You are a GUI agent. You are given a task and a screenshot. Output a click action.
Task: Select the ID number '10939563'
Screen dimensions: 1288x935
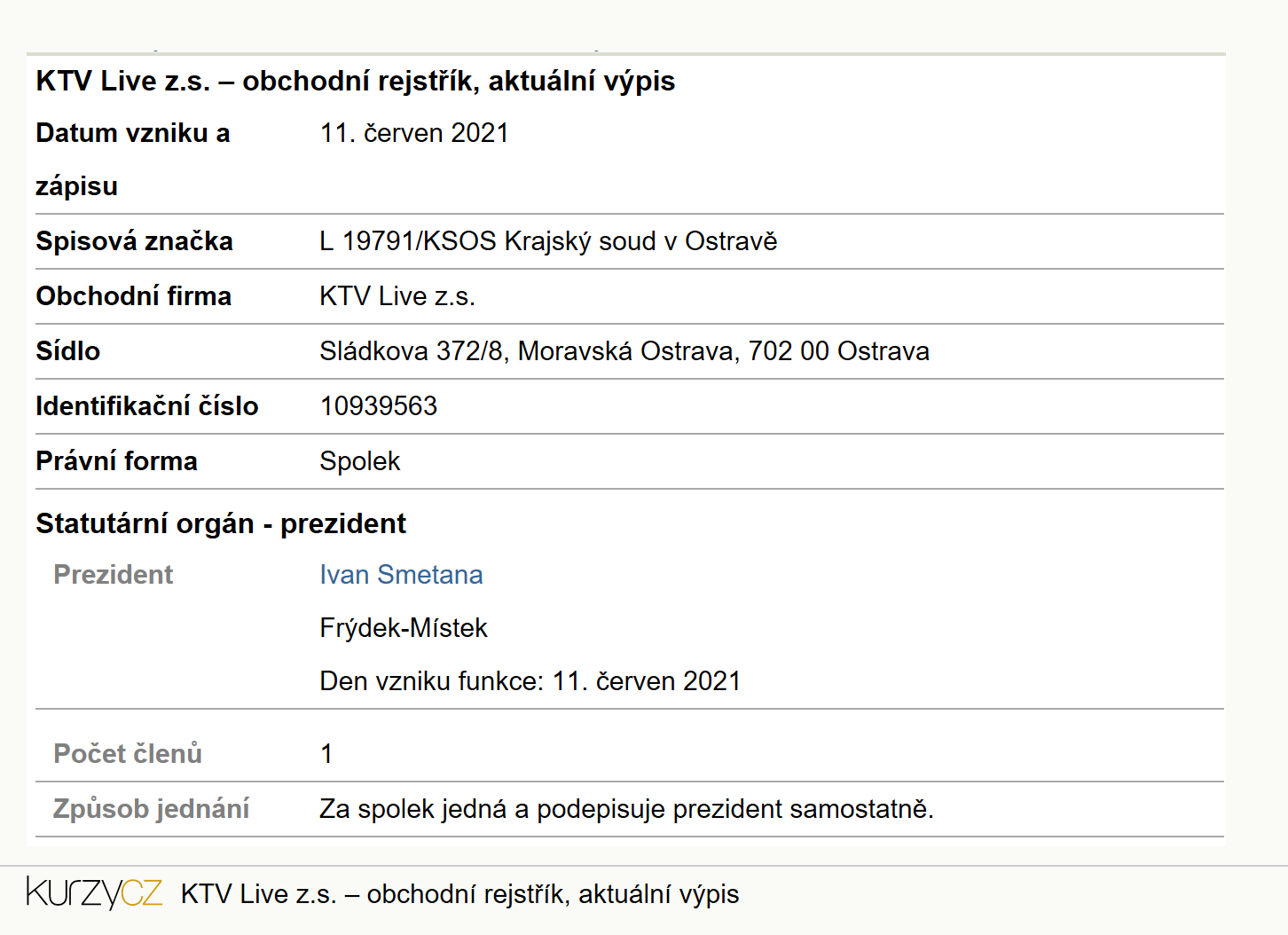pyautogui.click(x=379, y=406)
